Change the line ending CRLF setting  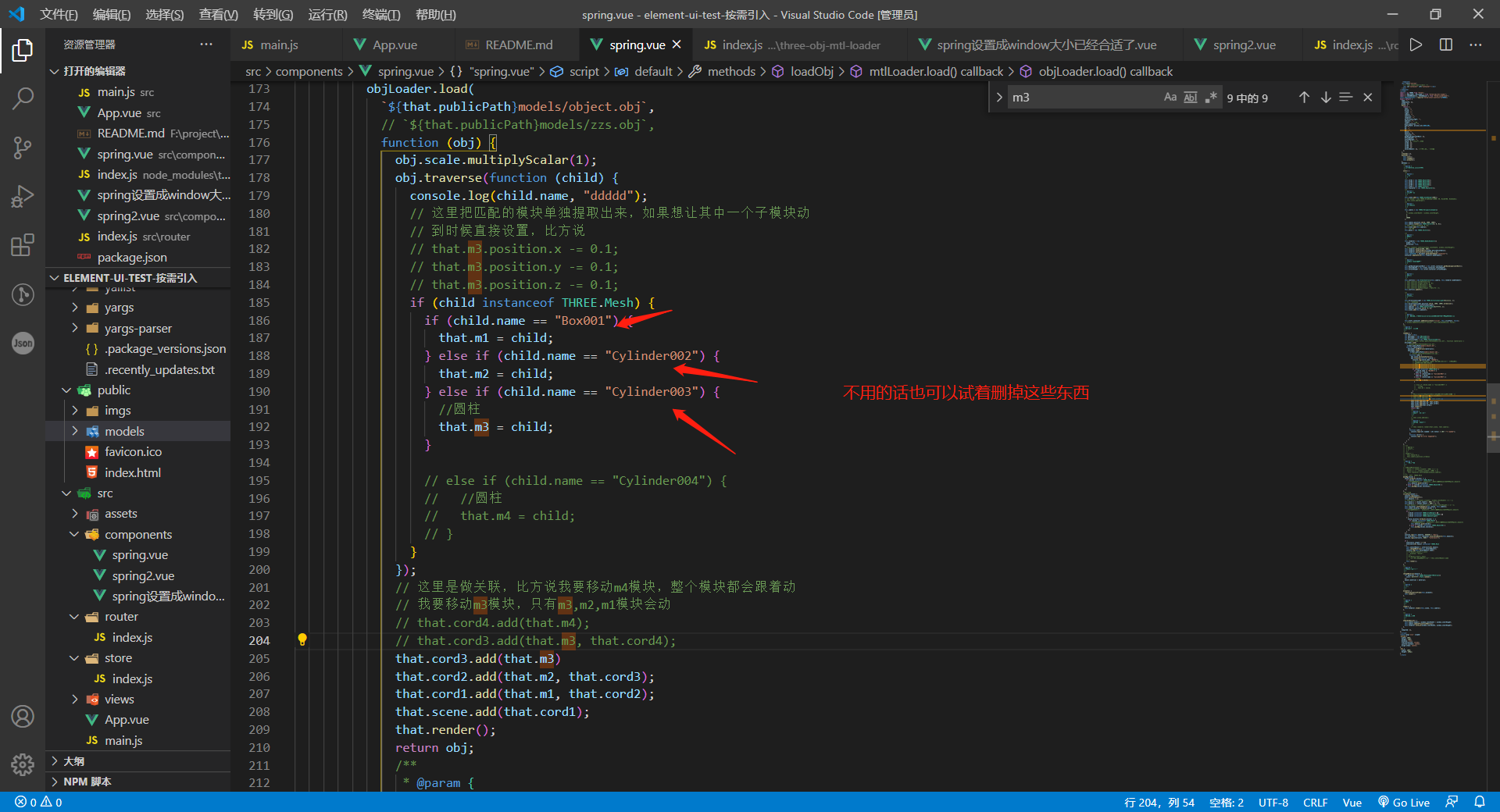[1315, 802]
